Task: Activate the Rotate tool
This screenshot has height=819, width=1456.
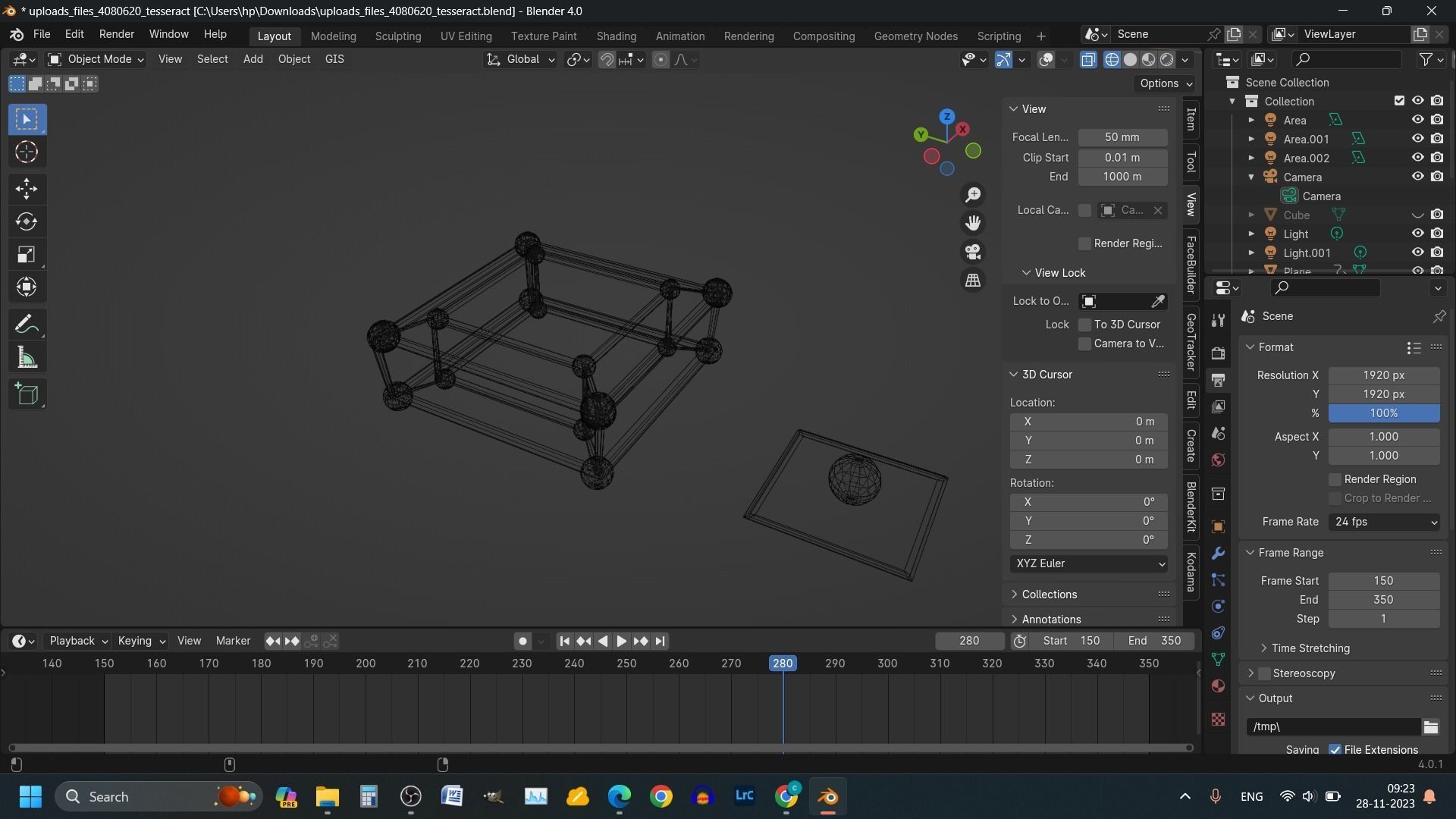Action: click(x=27, y=221)
